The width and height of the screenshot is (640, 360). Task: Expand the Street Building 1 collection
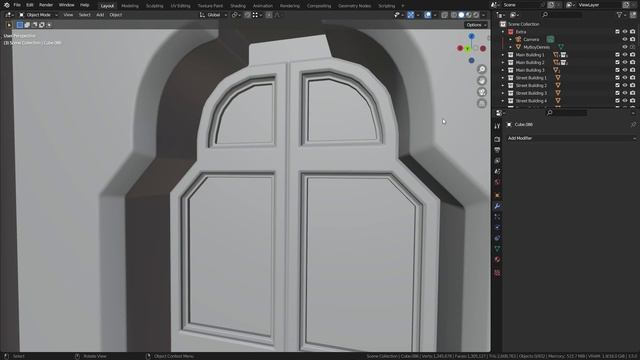click(503, 78)
